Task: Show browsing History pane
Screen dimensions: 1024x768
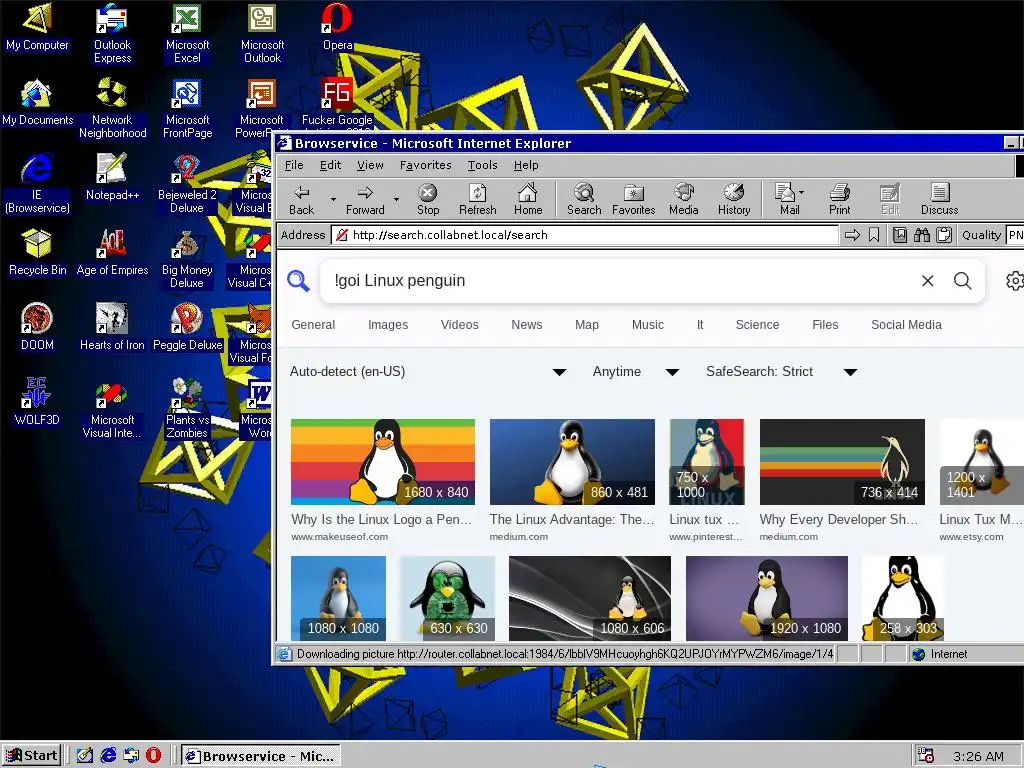Action: (x=734, y=200)
